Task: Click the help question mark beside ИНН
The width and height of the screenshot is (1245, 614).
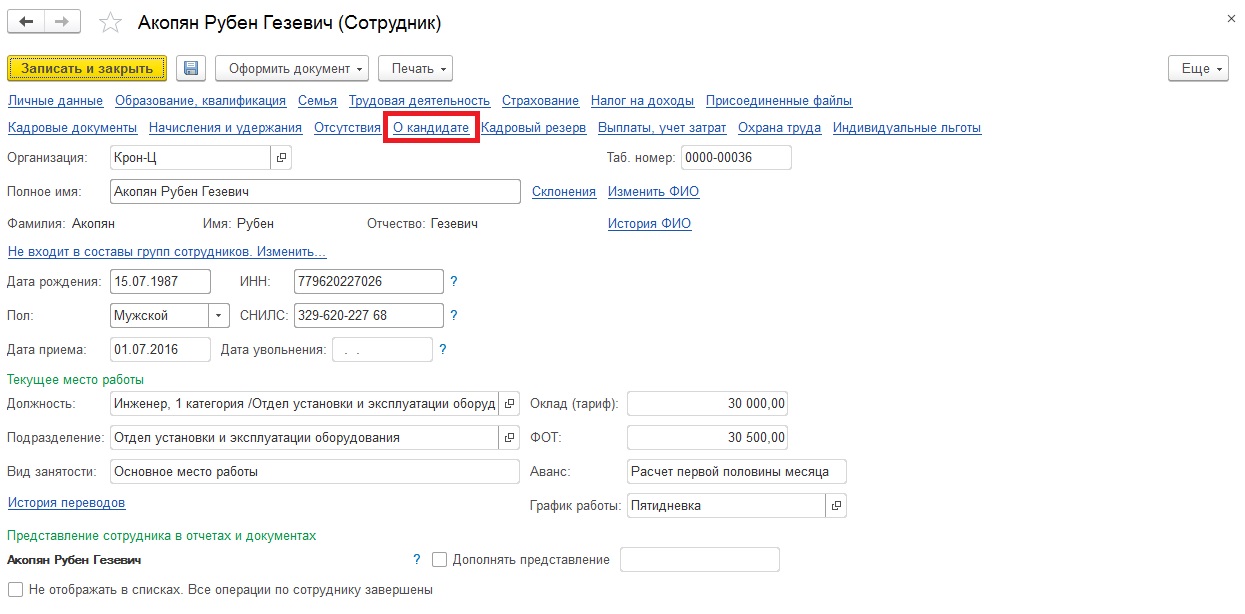Action: coord(454,282)
